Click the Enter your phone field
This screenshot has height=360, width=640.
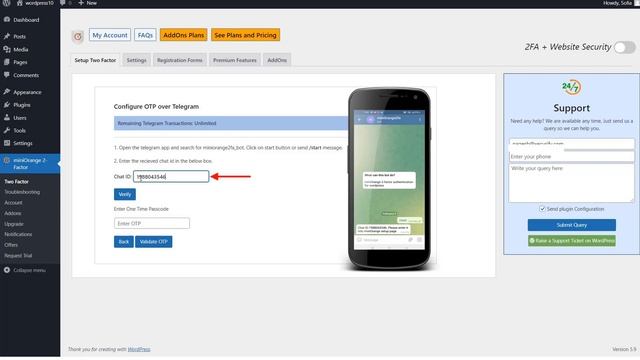pos(571,157)
